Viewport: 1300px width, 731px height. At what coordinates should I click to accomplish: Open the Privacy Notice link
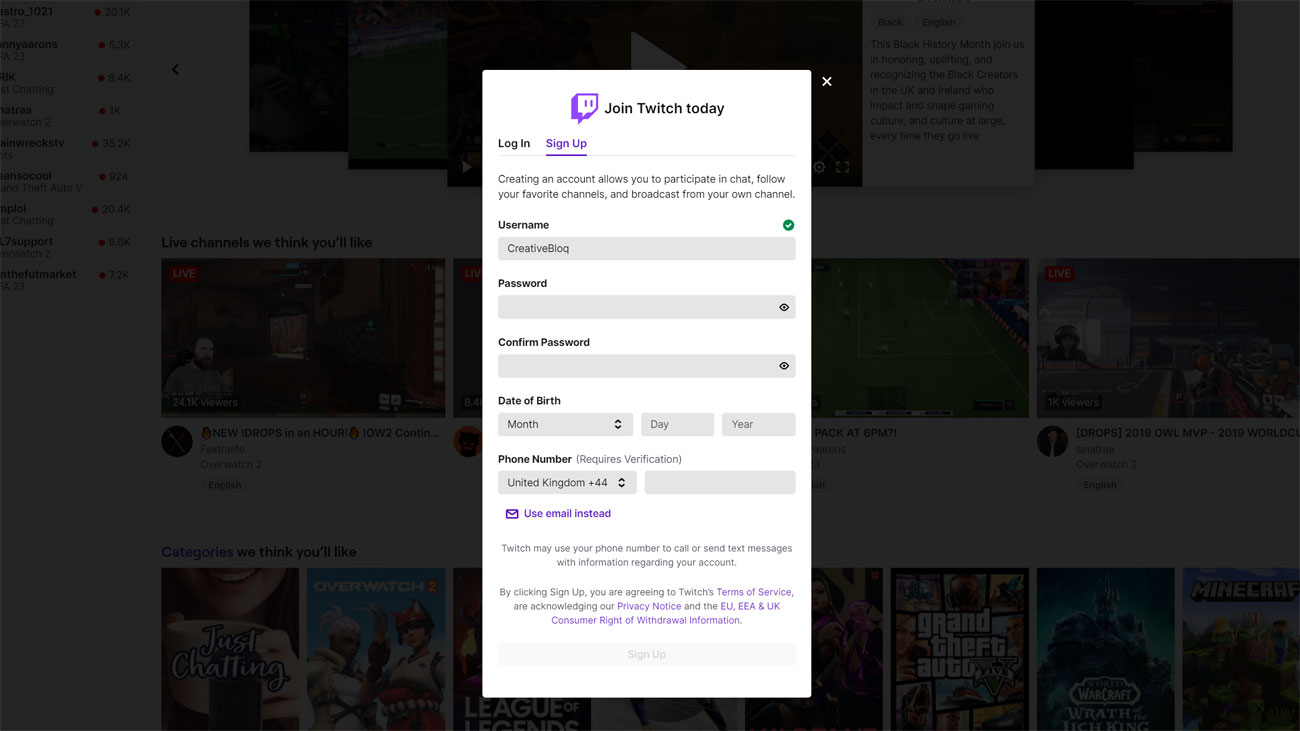click(649, 606)
